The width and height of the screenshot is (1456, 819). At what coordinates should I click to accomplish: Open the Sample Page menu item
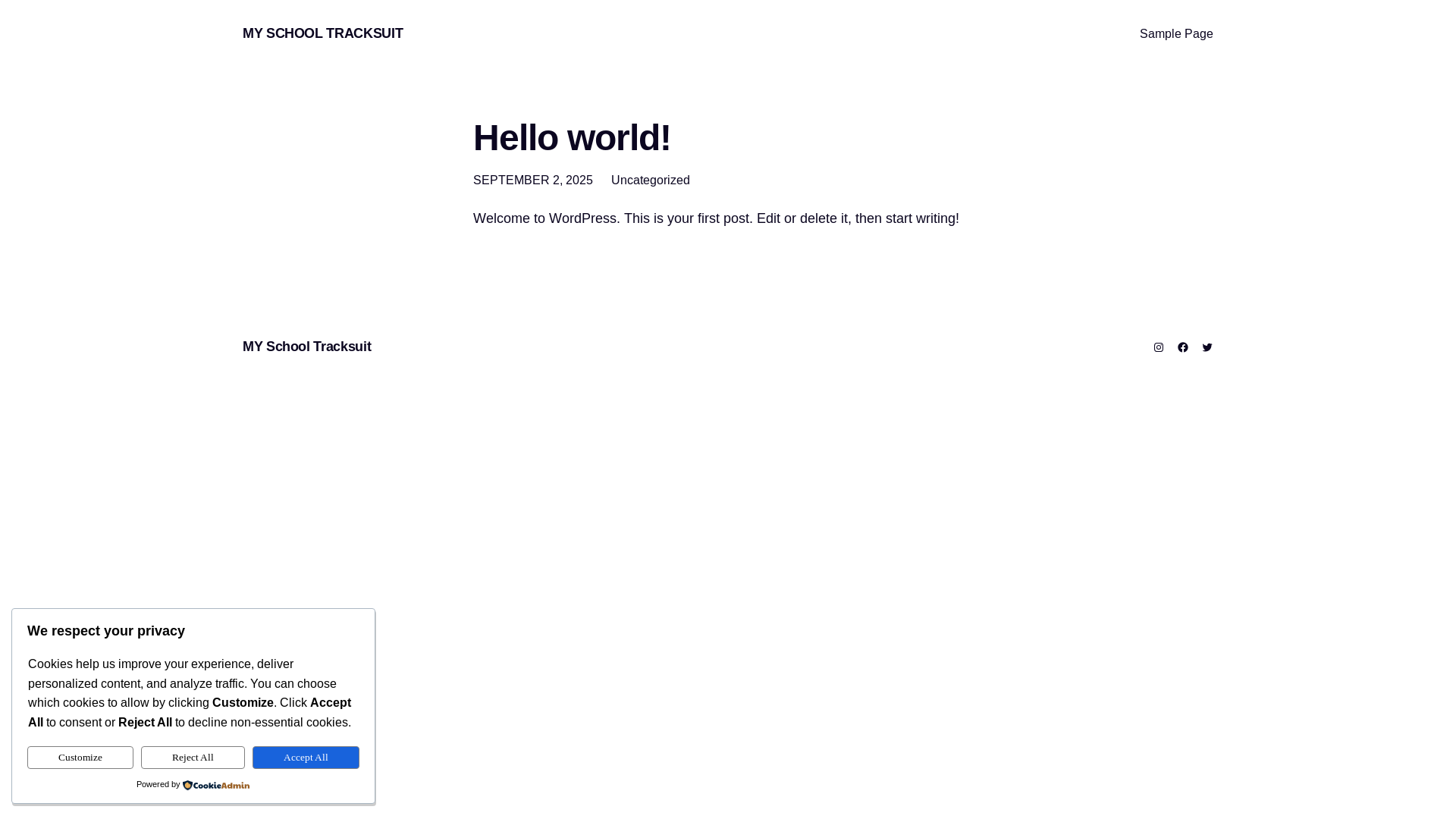(1176, 34)
